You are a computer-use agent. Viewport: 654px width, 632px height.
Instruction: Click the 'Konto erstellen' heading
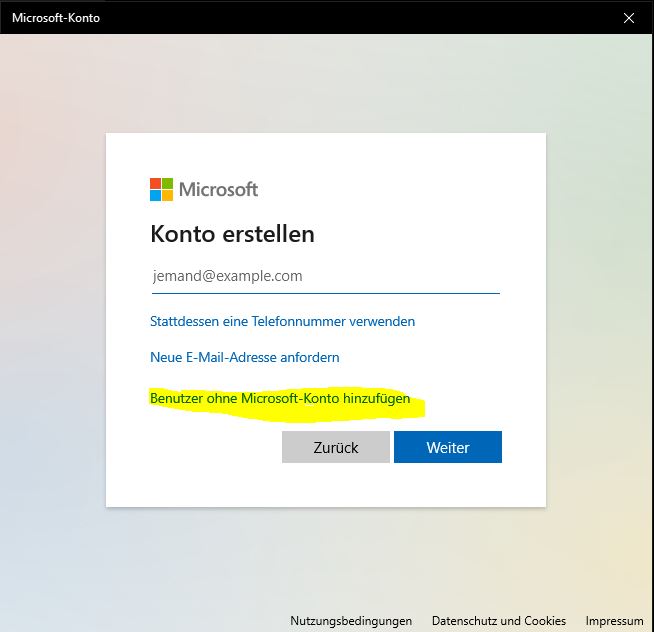click(232, 234)
